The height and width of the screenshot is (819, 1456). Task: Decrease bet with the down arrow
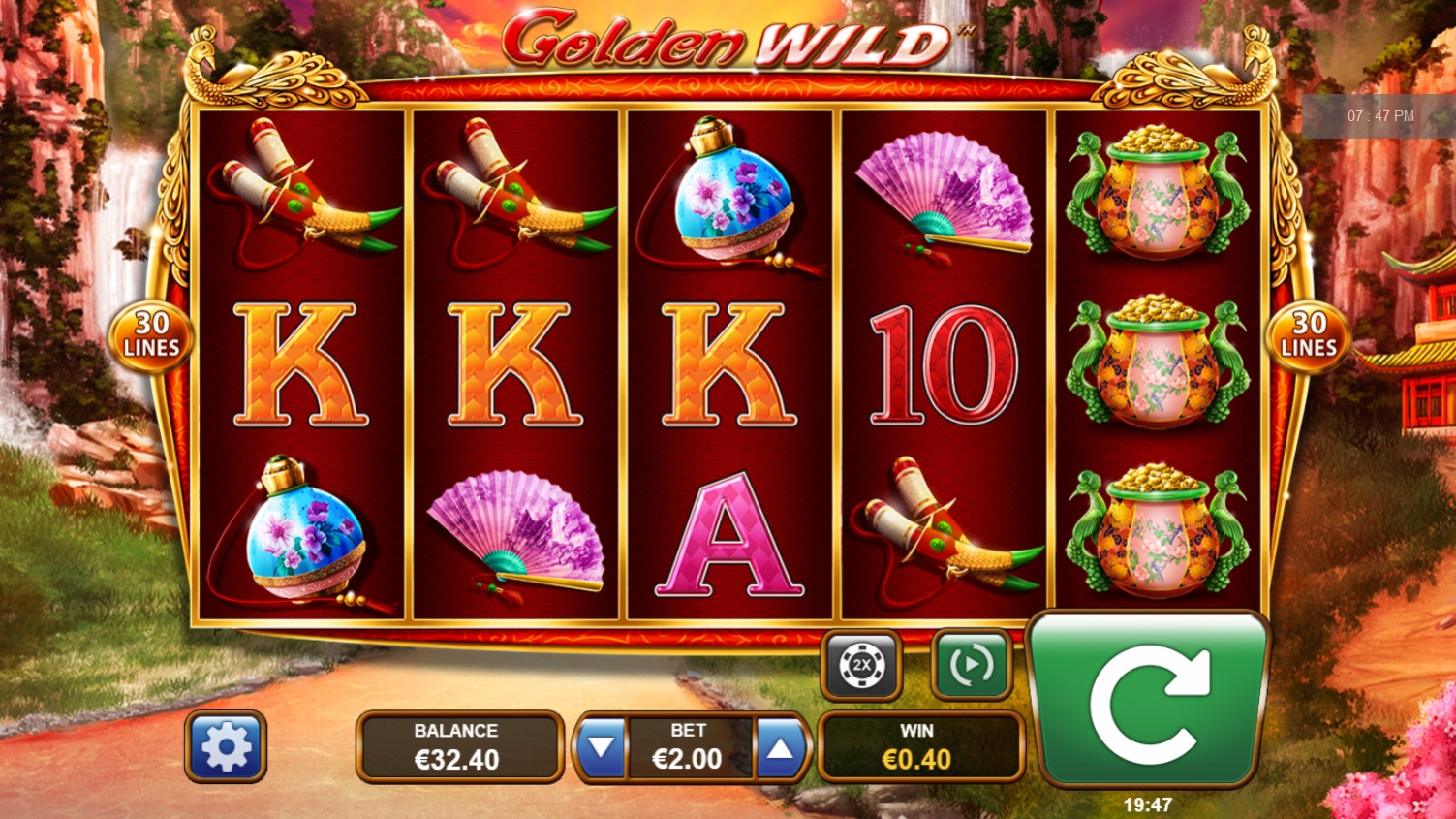(602, 747)
